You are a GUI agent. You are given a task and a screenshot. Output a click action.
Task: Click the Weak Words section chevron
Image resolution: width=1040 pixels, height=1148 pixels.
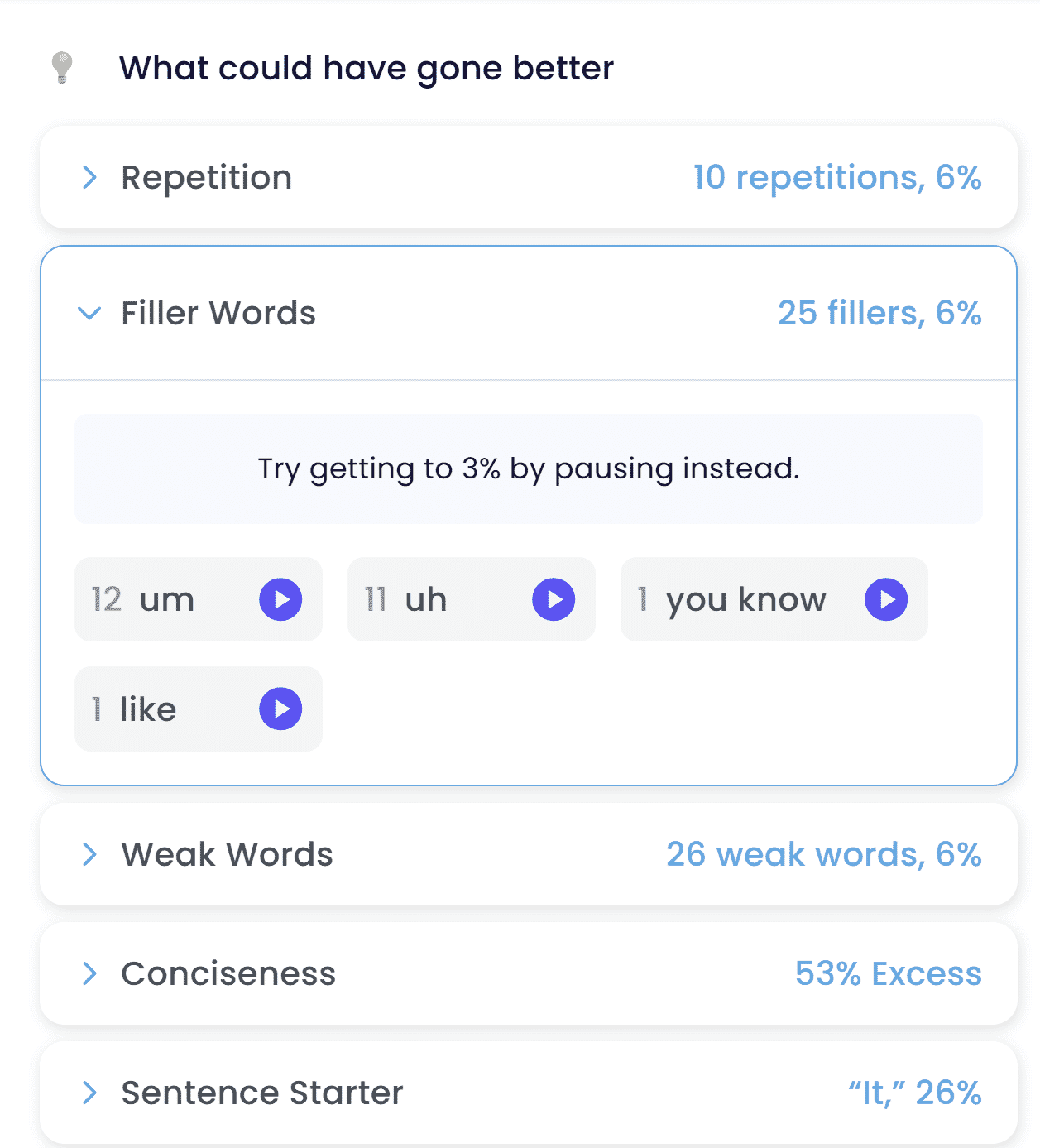point(89,855)
